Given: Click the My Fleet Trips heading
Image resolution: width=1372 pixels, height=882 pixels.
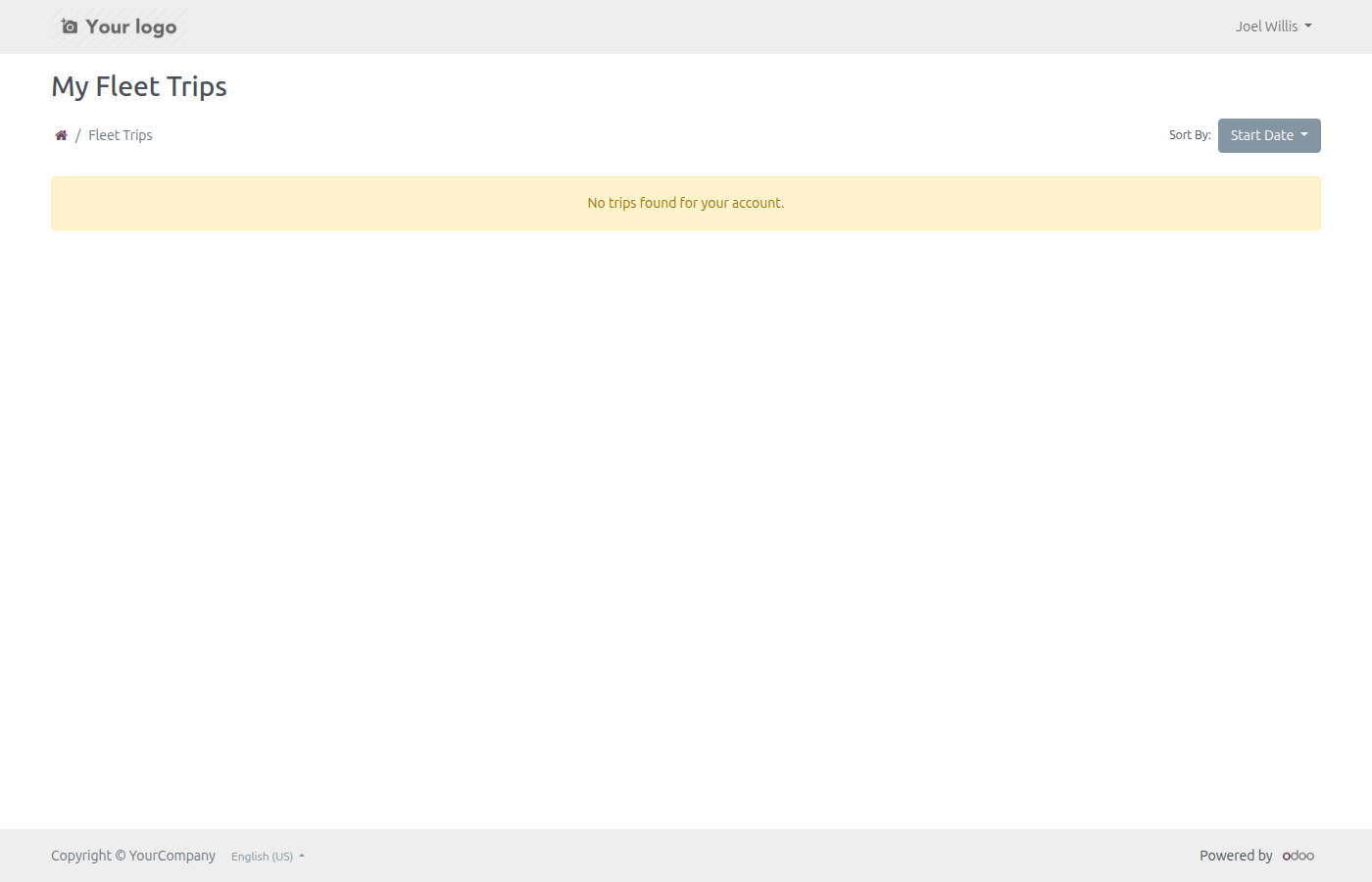Looking at the screenshot, I should tap(139, 86).
